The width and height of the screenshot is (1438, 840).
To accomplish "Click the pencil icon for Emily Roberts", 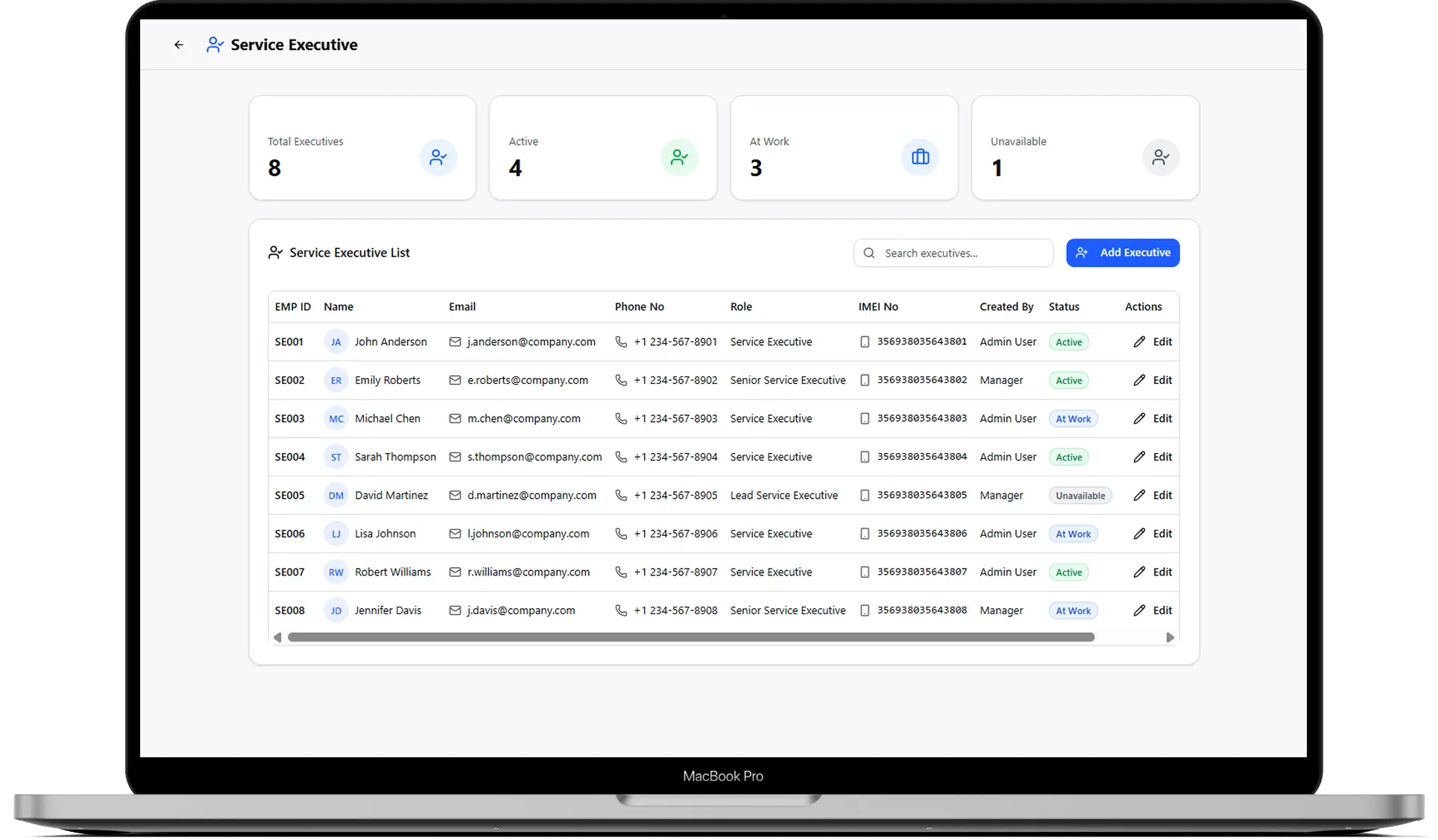I will pos(1139,380).
